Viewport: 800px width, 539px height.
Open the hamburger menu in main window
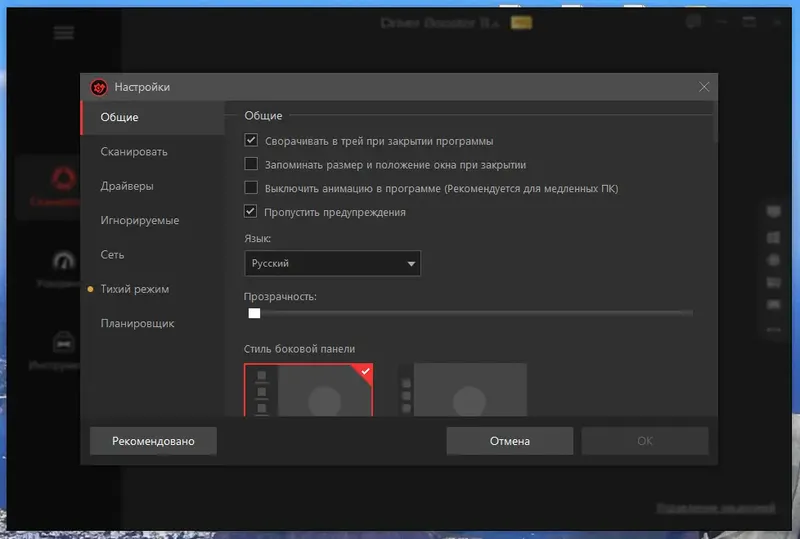coord(64,33)
